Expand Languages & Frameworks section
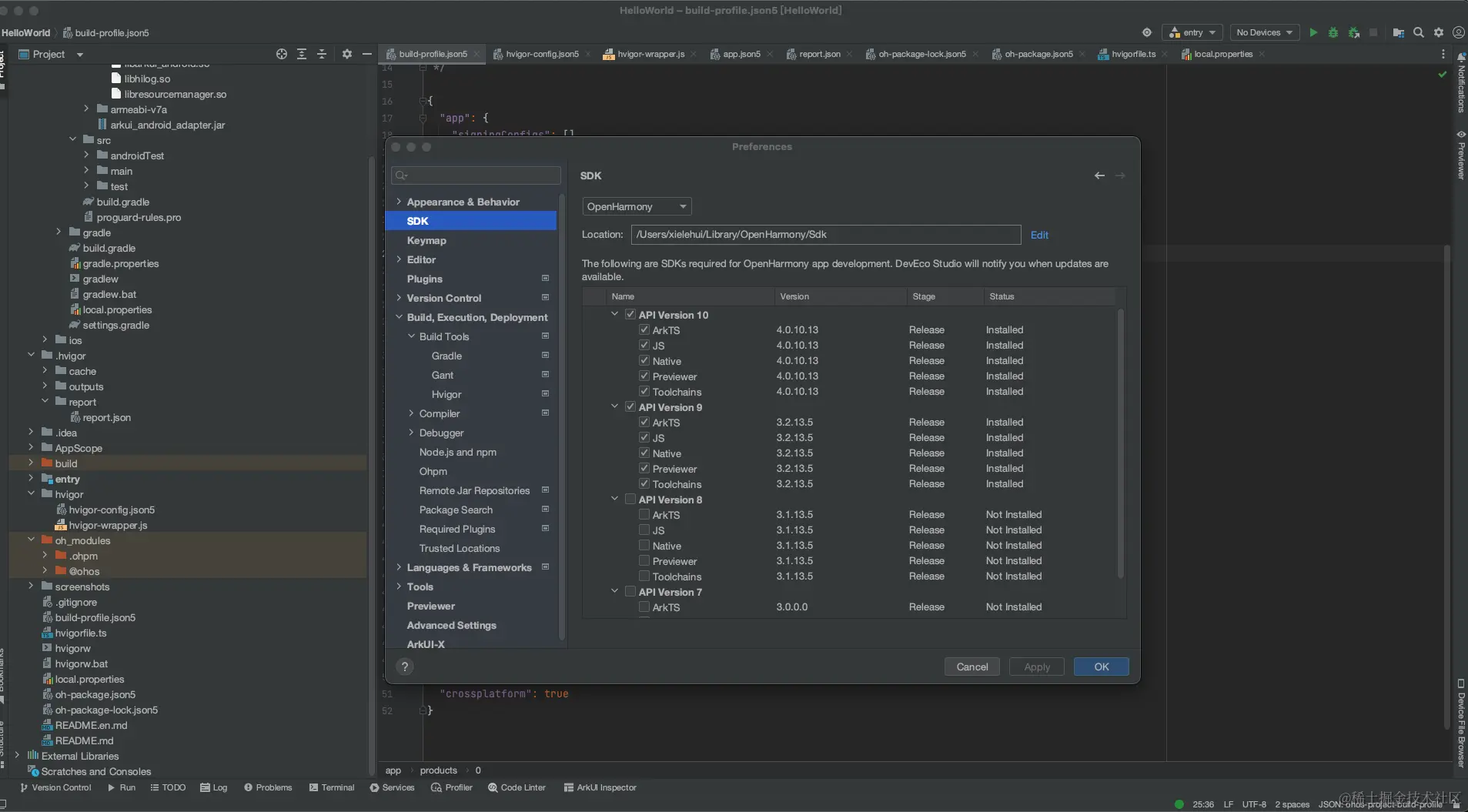 pyautogui.click(x=399, y=567)
